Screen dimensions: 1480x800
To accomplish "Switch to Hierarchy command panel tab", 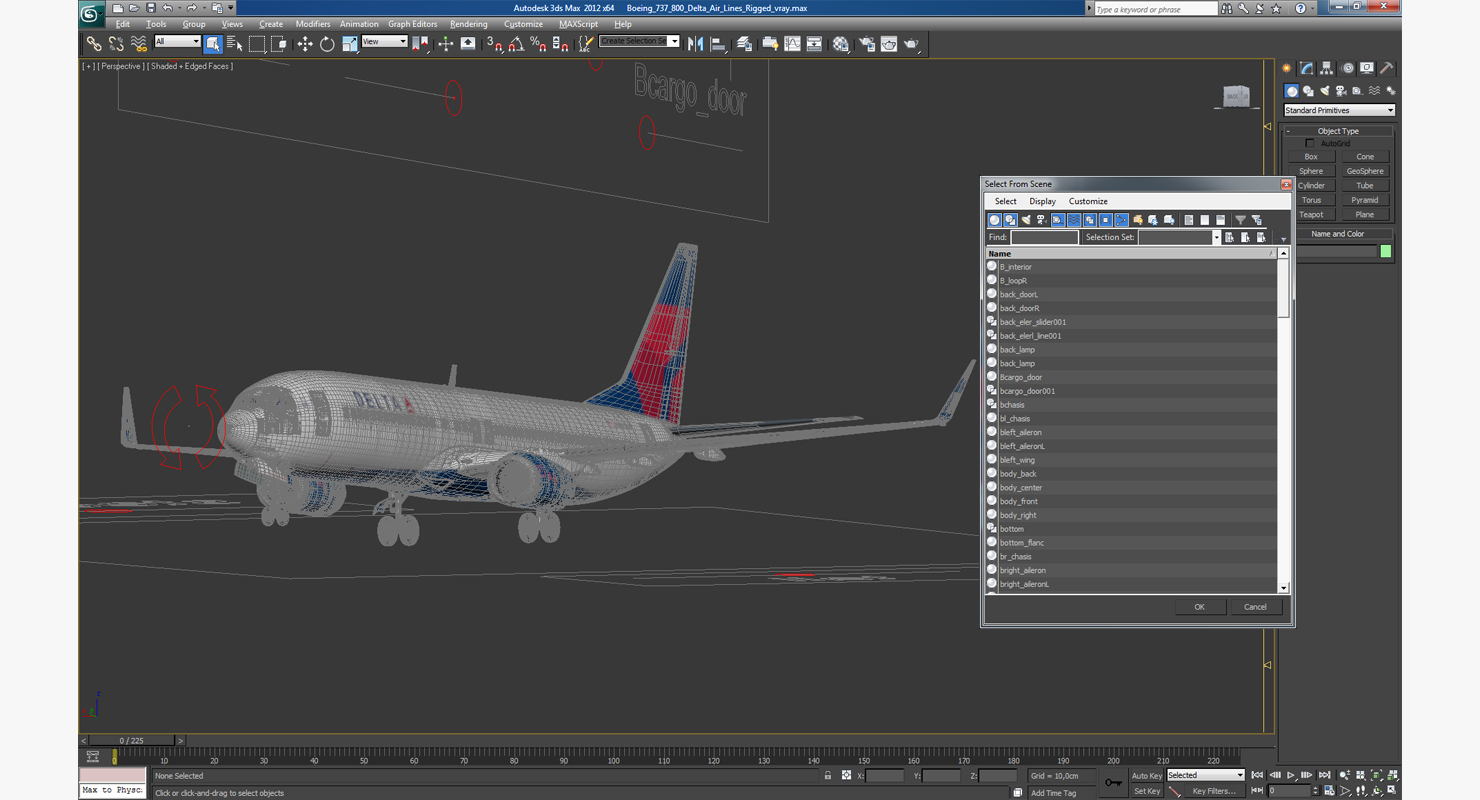I will (x=1326, y=69).
